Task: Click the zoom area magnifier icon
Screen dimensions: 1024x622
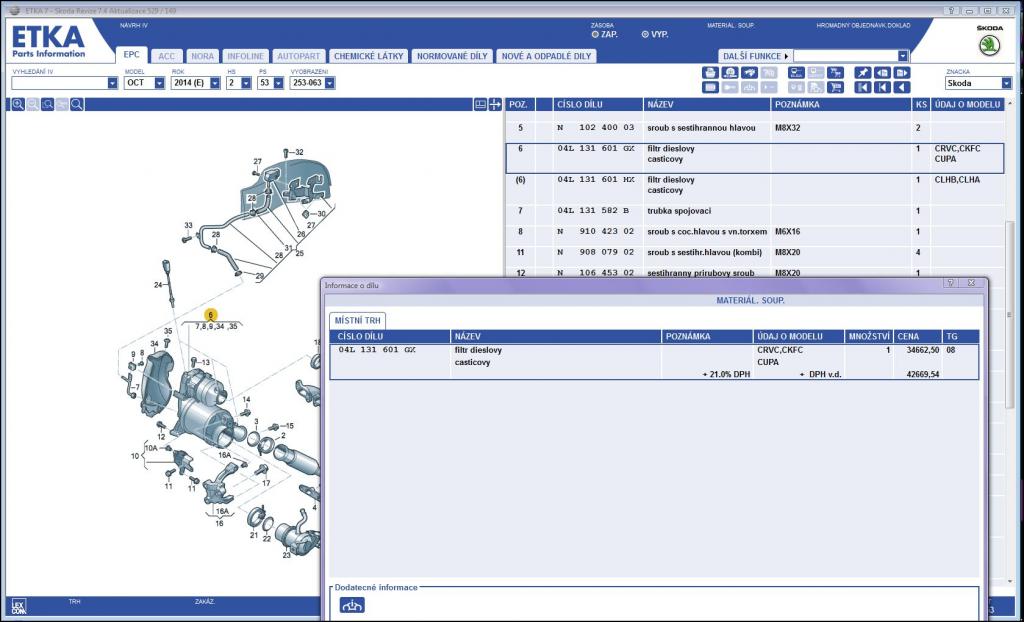Action: pyautogui.click(x=48, y=105)
